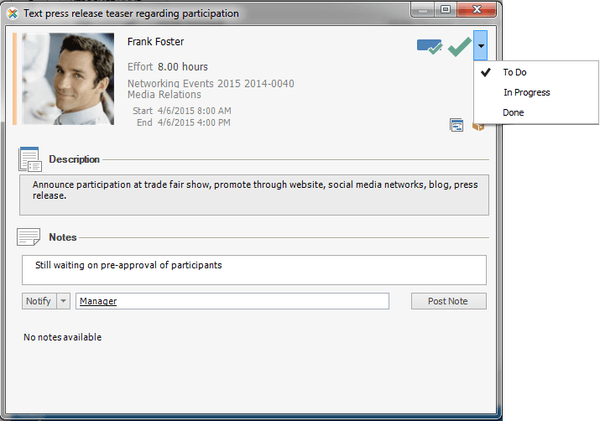Click the Effort 8.00 hours value

[x=183, y=67]
